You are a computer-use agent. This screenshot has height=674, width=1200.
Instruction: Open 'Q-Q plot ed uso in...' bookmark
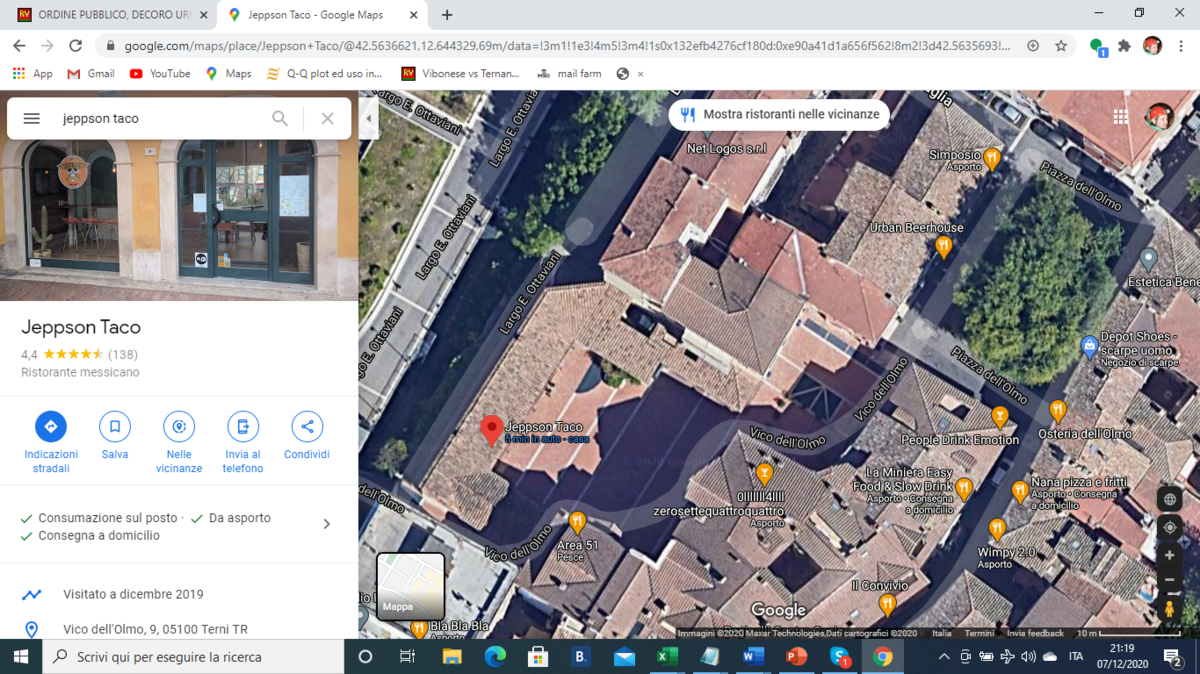pos(325,74)
